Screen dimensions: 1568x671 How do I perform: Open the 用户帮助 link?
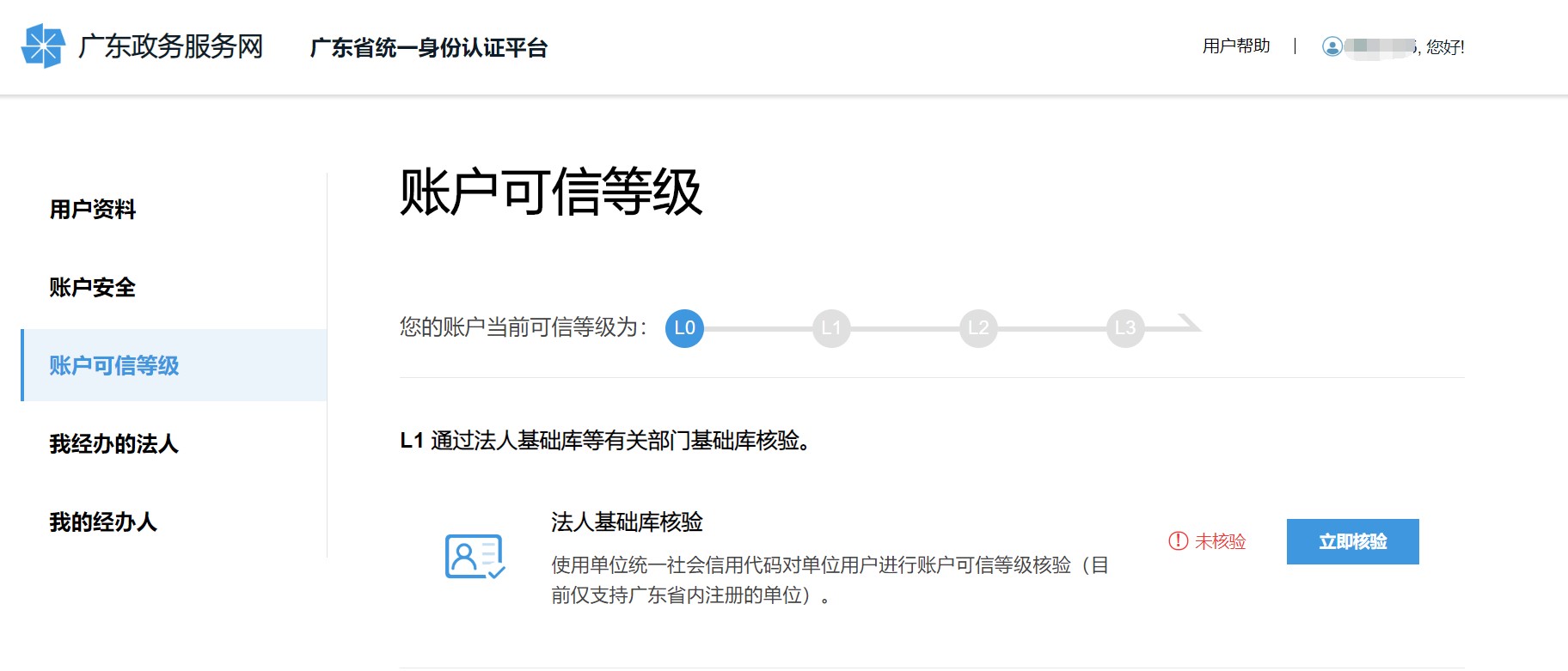(1235, 46)
